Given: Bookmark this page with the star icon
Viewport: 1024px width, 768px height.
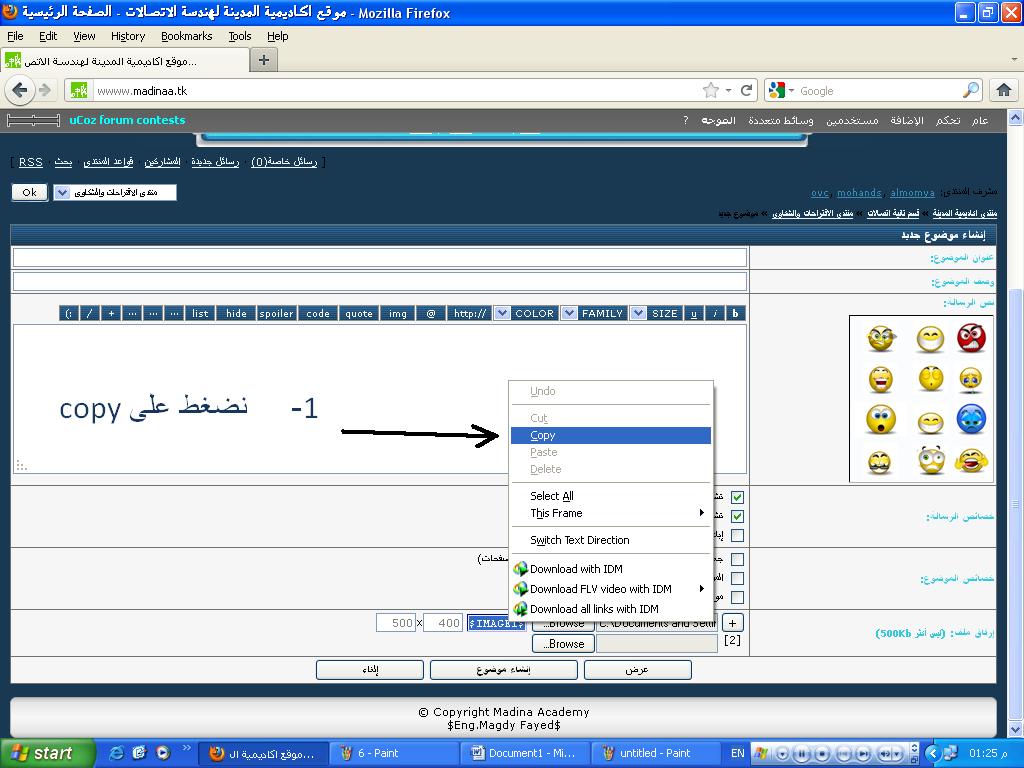Looking at the screenshot, I should coord(711,90).
